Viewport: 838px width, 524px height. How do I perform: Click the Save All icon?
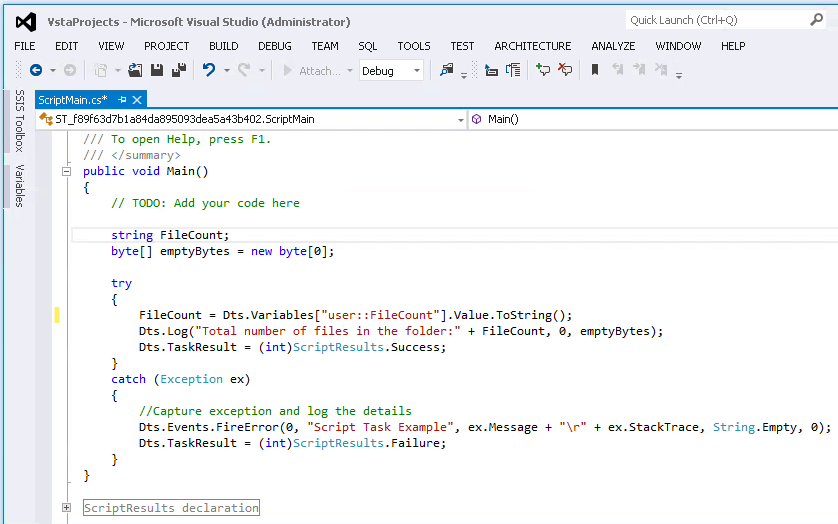[x=178, y=70]
